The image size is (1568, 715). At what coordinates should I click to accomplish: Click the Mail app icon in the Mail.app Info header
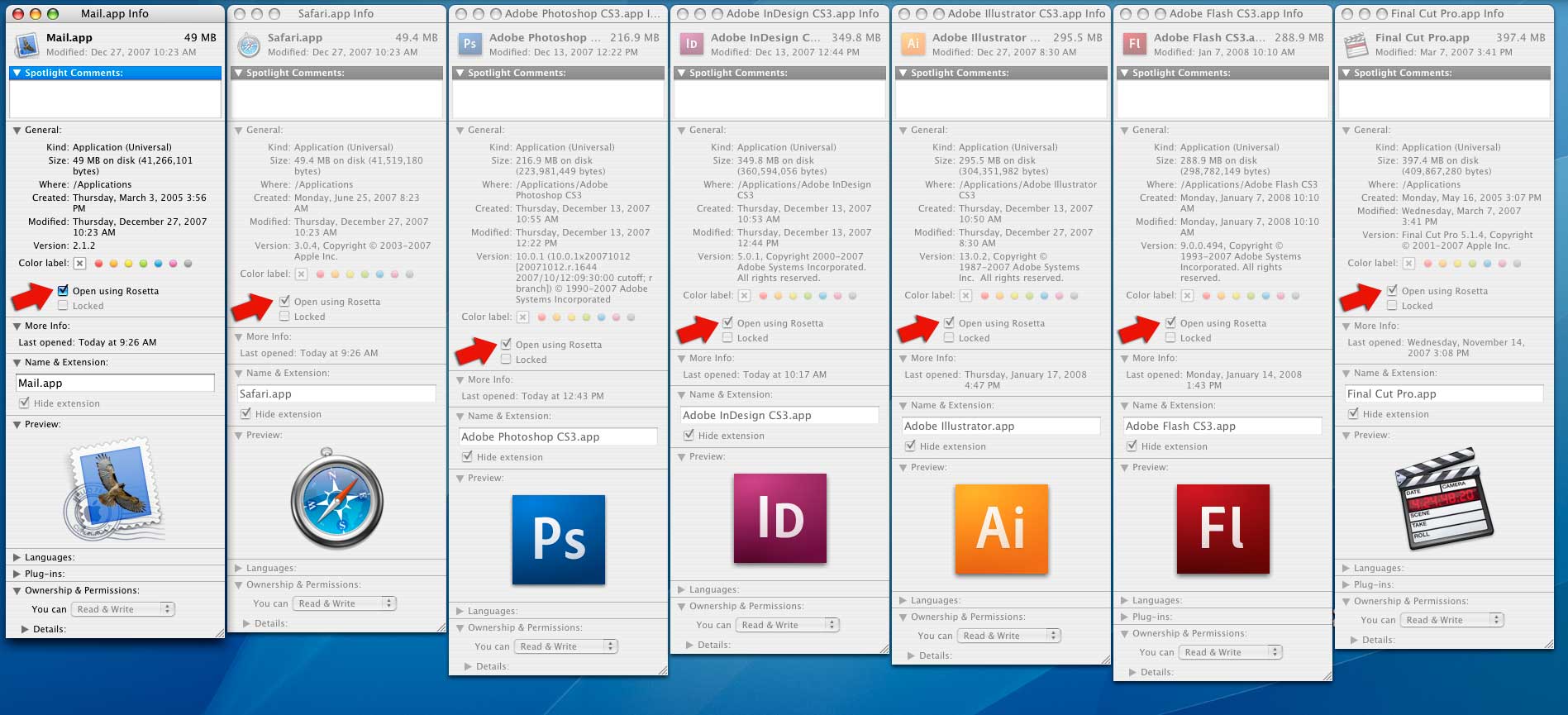point(27,45)
